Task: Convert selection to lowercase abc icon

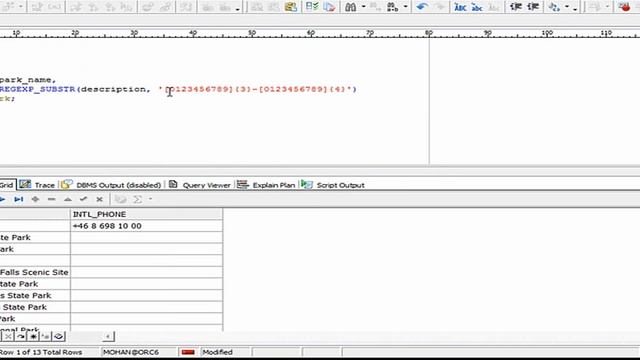Action: click(477, 7)
